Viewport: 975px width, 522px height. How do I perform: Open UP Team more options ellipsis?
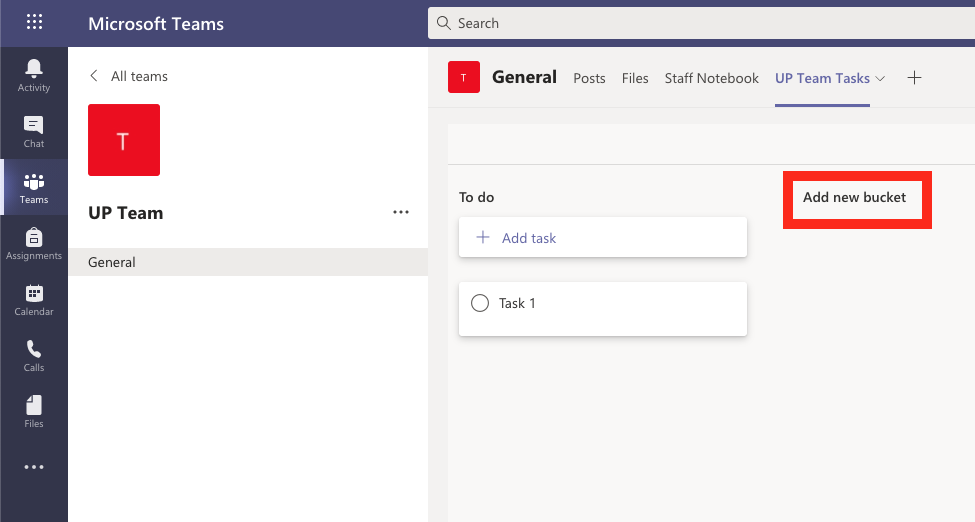pyautogui.click(x=401, y=212)
